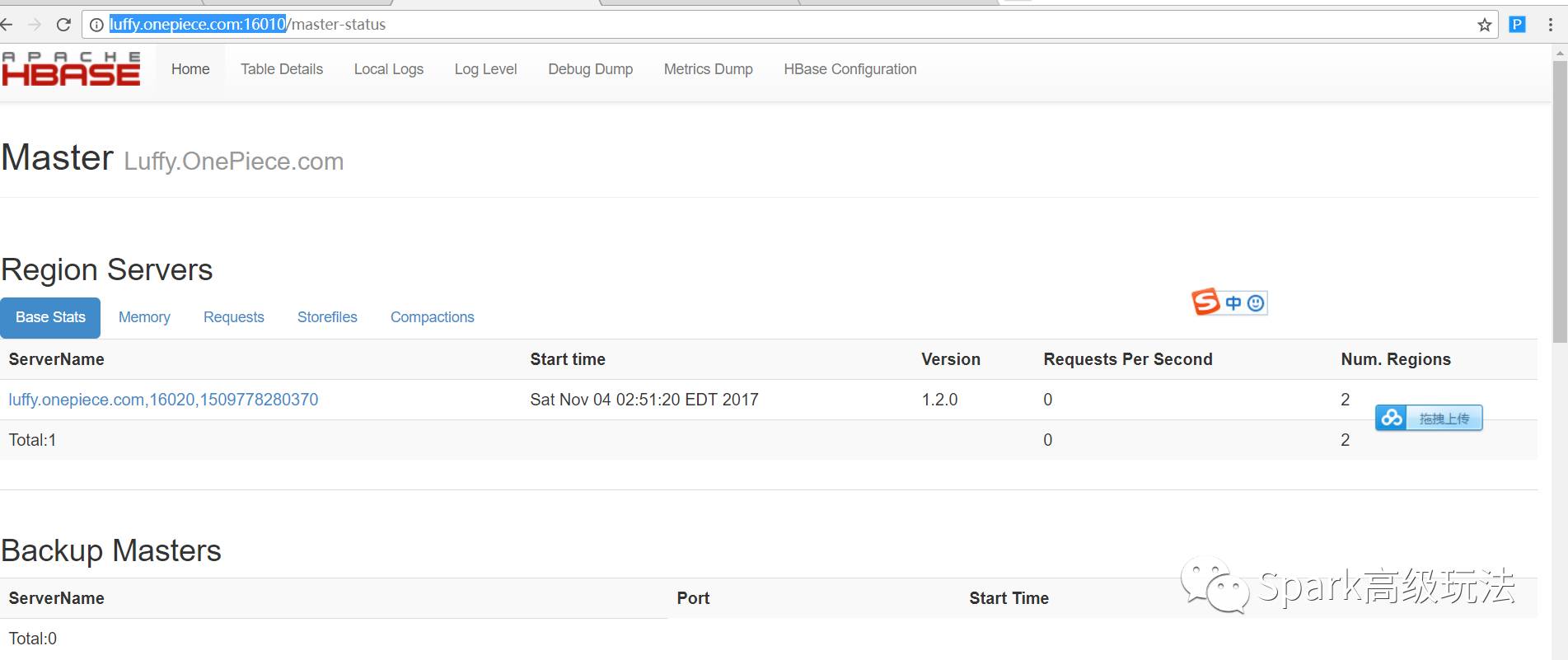Open Log Level page
This screenshot has width=1568, height=660.
click(486, 69)
